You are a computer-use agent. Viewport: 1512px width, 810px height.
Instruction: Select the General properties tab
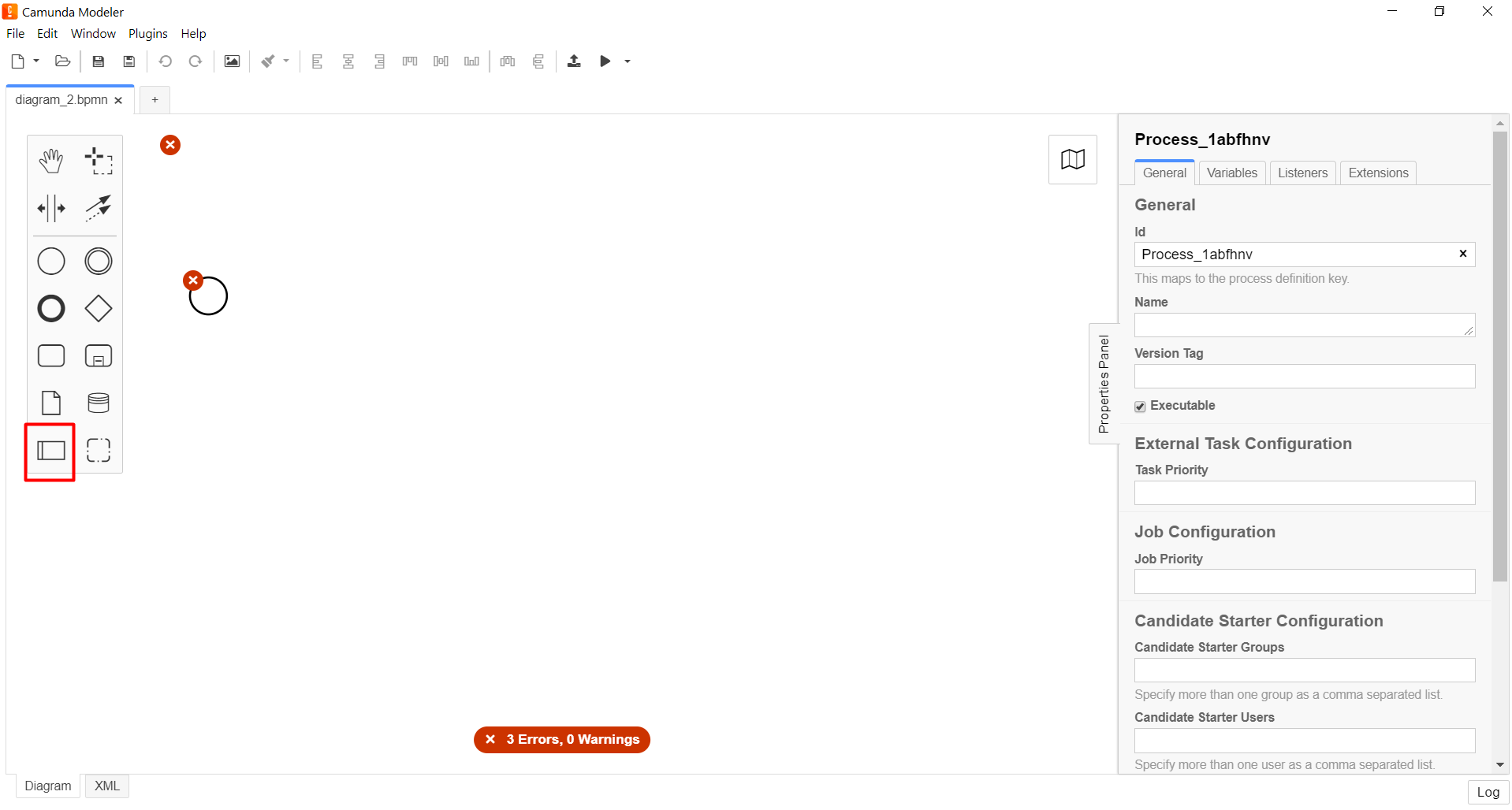[1164, 173]
